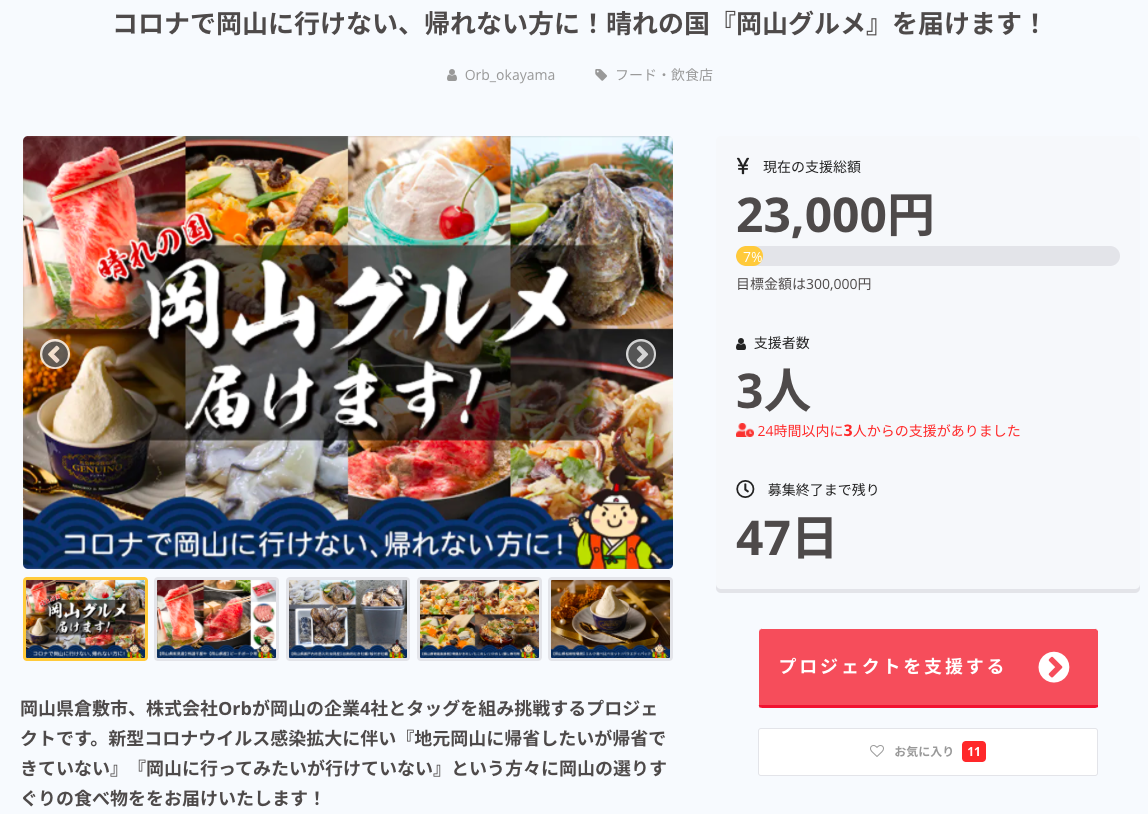Select the second thumbnail showing sliced beef
This screenshot has width=1148, height=814.
tap(217, 619)
